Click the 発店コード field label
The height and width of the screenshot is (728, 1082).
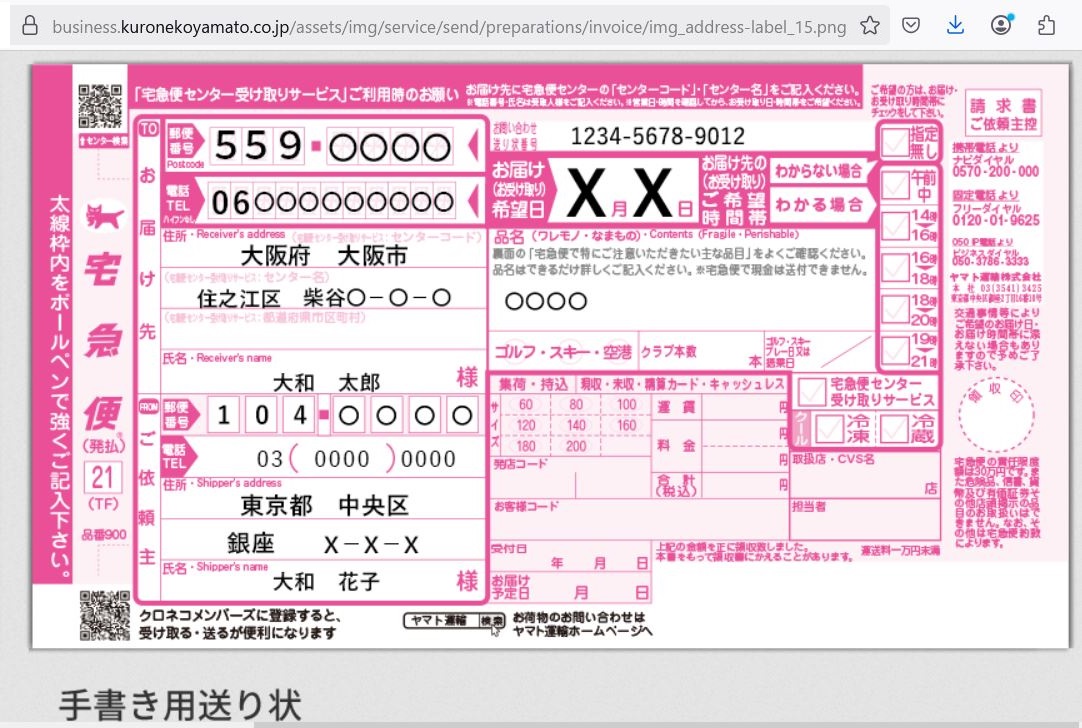pyautogui.click(x=520, y=464)
